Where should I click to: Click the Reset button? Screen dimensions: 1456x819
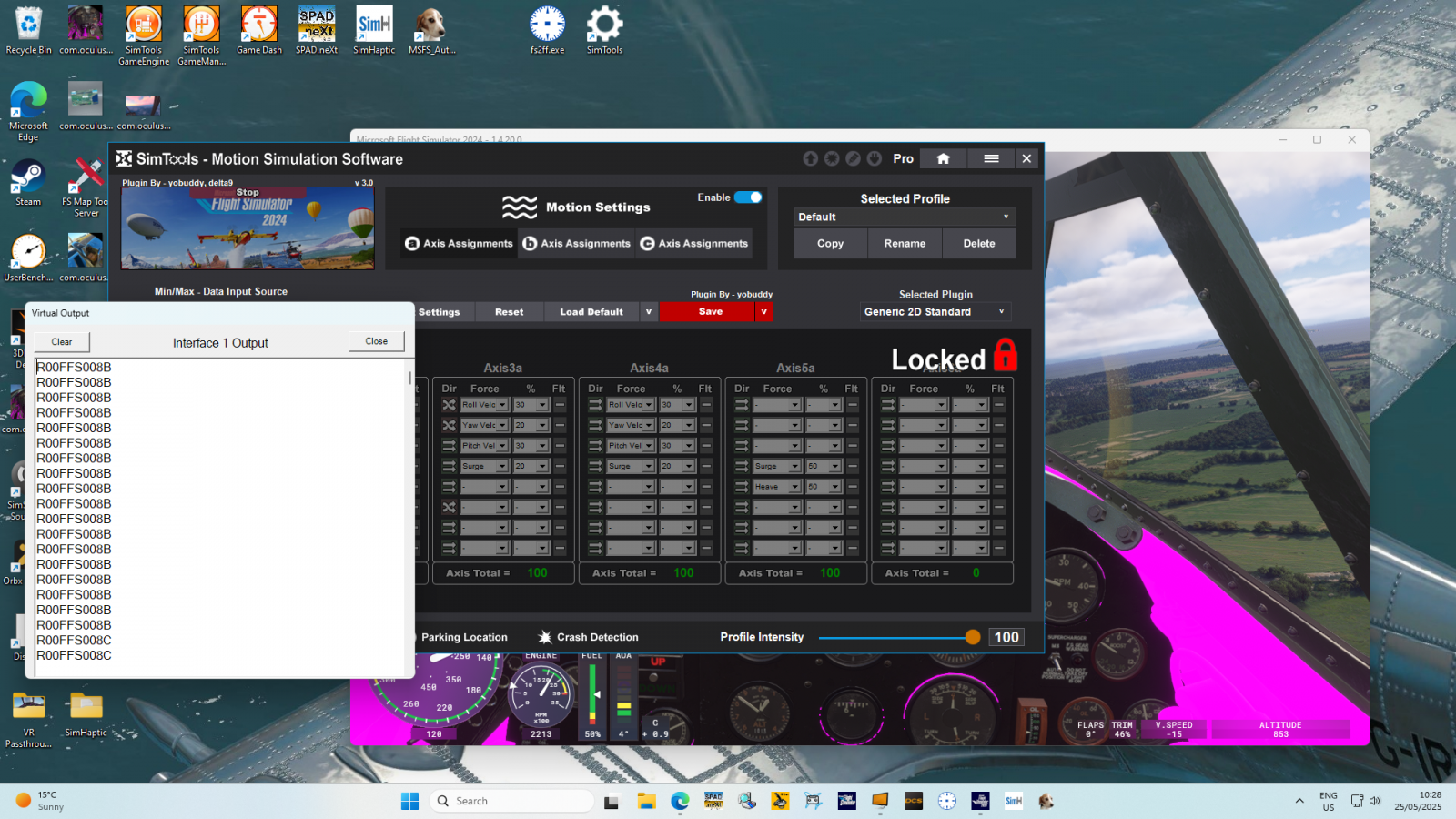click(x=510, y=312)
